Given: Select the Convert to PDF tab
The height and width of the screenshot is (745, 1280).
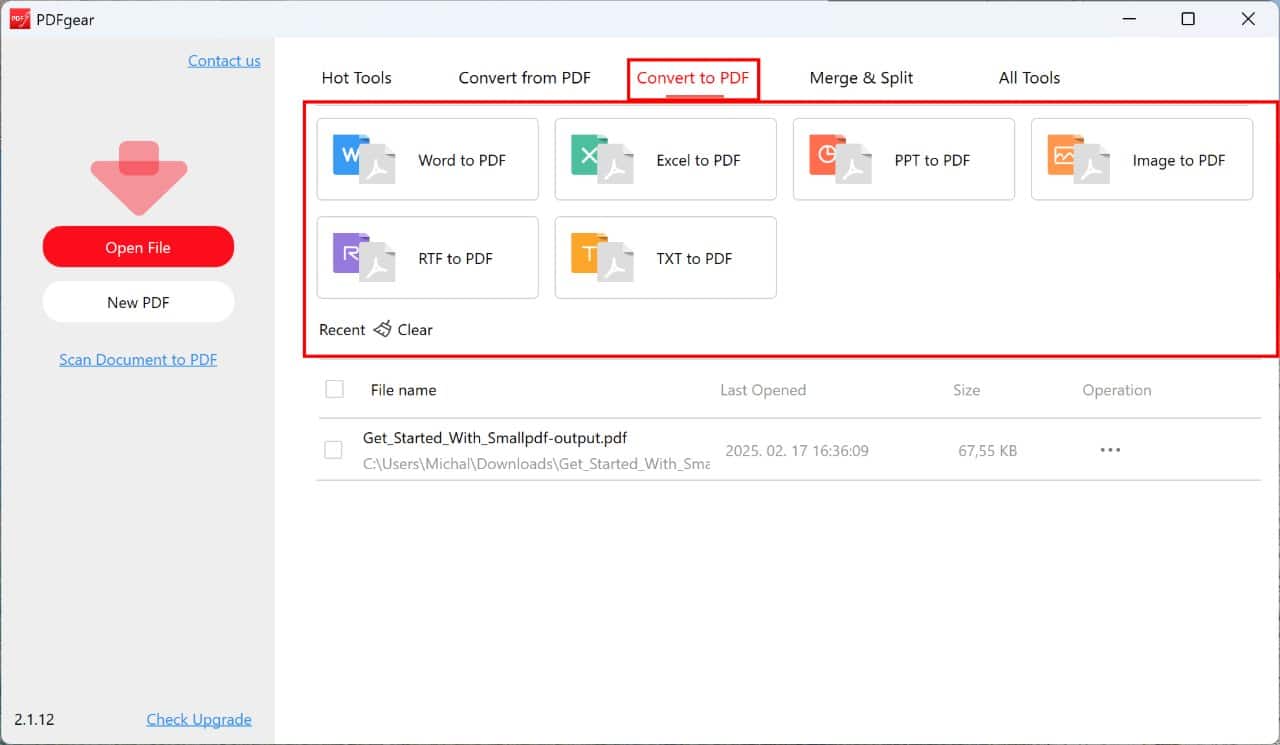Looking at the screenshot, I should [x=693, y=78].
